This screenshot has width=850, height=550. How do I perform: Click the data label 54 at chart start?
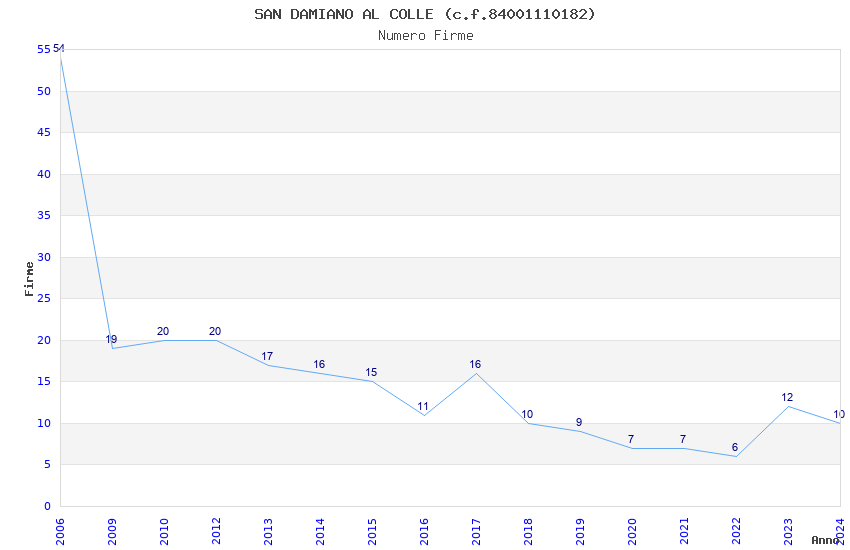[58, 48]
